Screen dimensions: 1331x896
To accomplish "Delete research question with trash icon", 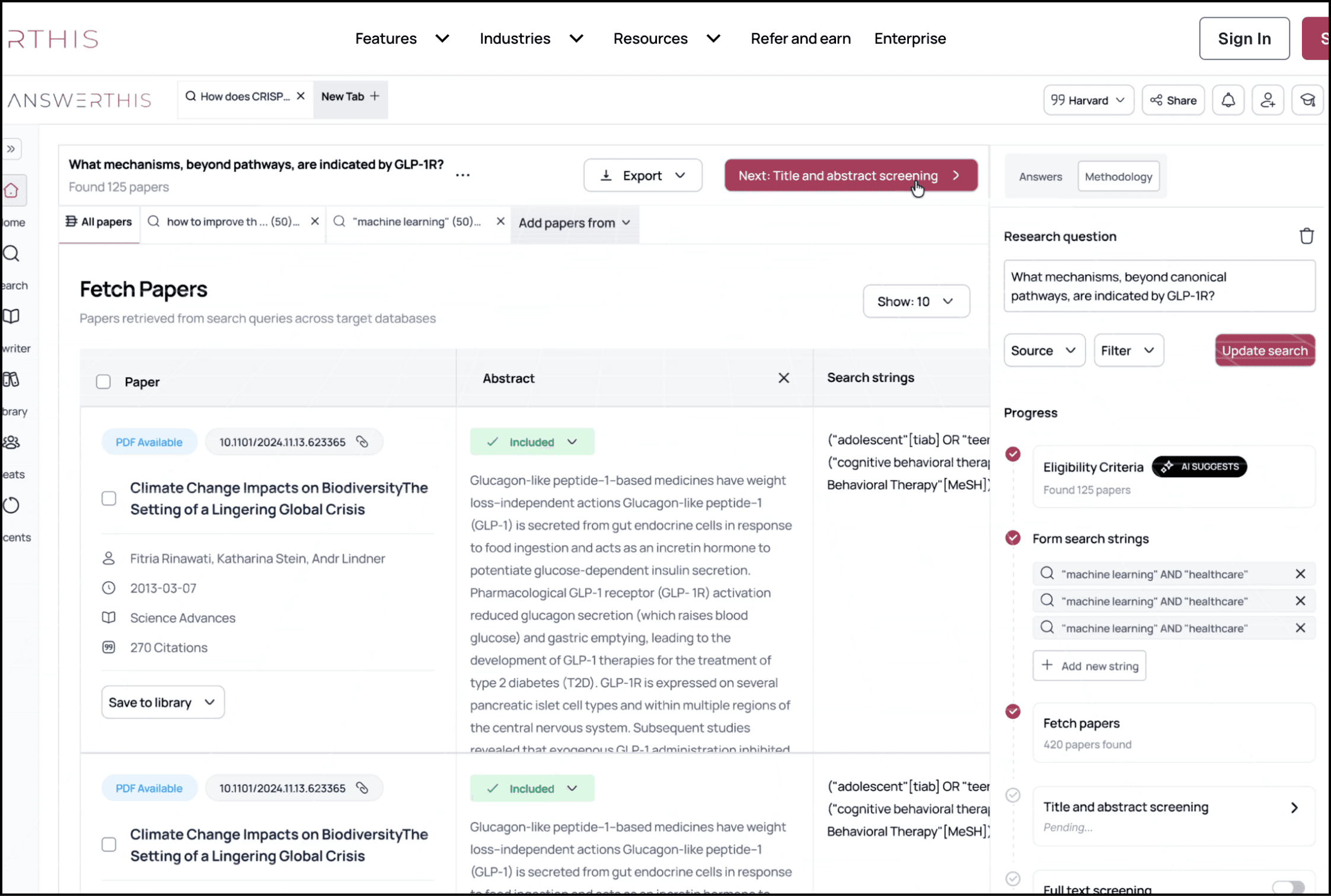I will point(1306,236).
